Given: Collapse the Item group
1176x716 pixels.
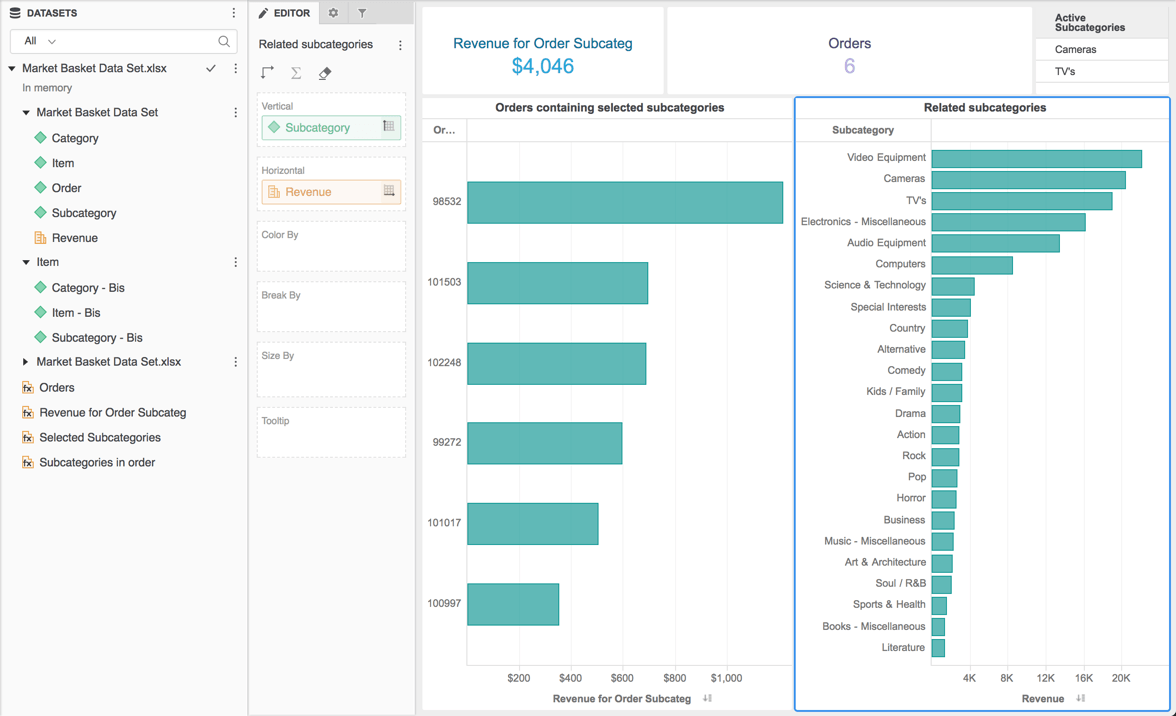Looking at the screenshot, I should coord(26,262).
